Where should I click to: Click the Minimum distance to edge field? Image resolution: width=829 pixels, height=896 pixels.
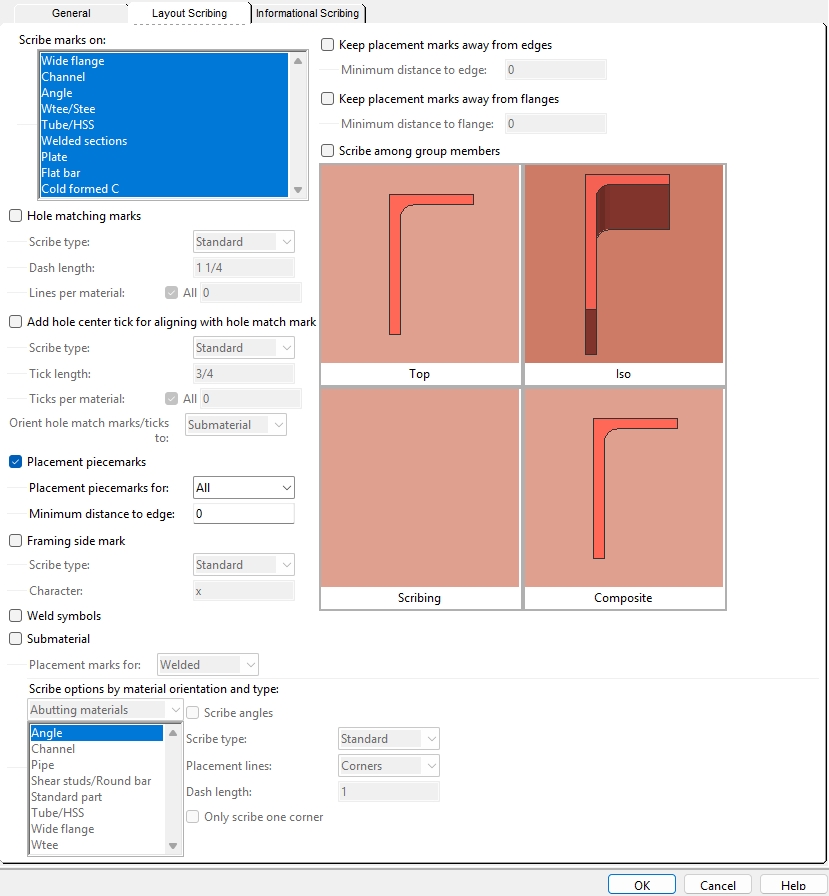pos(243,514)
